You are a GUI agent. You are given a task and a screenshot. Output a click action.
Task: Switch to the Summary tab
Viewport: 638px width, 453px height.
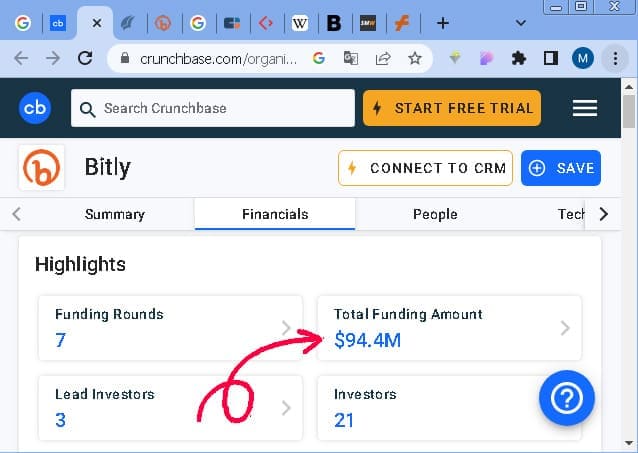115,214
